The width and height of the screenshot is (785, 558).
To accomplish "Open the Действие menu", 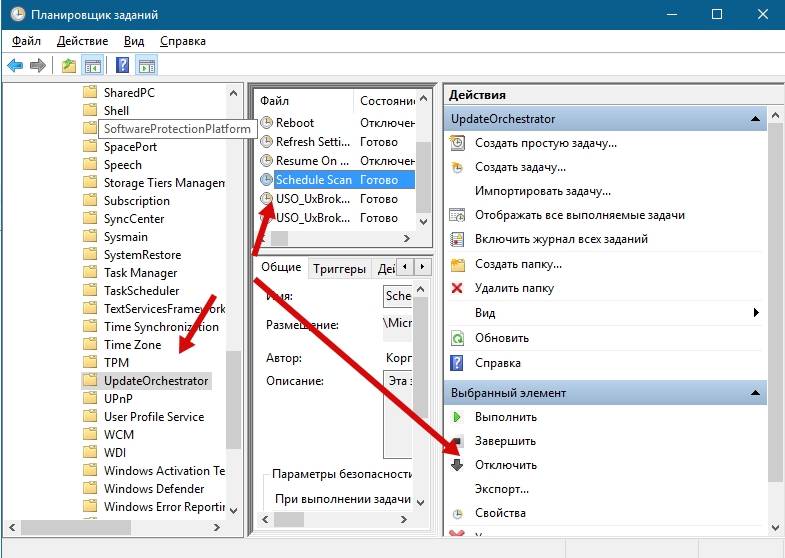I will click(x=82, y=41).
